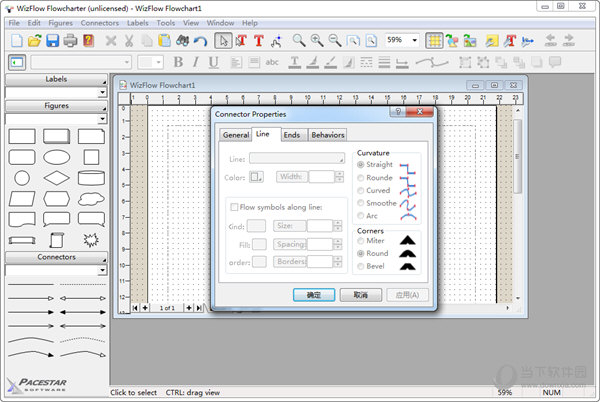Click the Cut scissors icon
600x402 pixels.
pyautogui.click(x=129, y=40)
